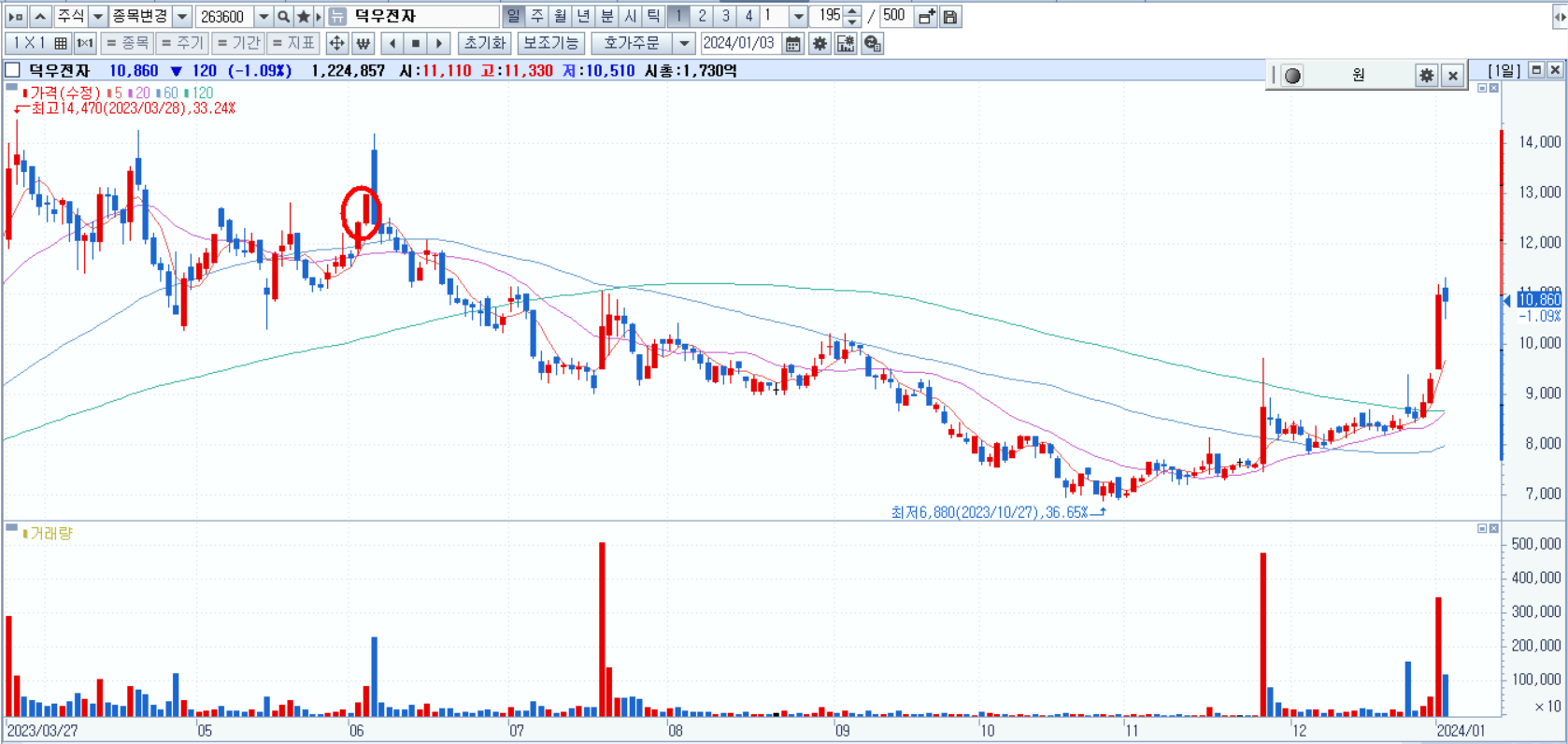Image resolution: width=1568 pixels, height=744 pixels.
Task: Increase the bar count 195 stepper
Action: pyautogui.click(x=851, y=11)
